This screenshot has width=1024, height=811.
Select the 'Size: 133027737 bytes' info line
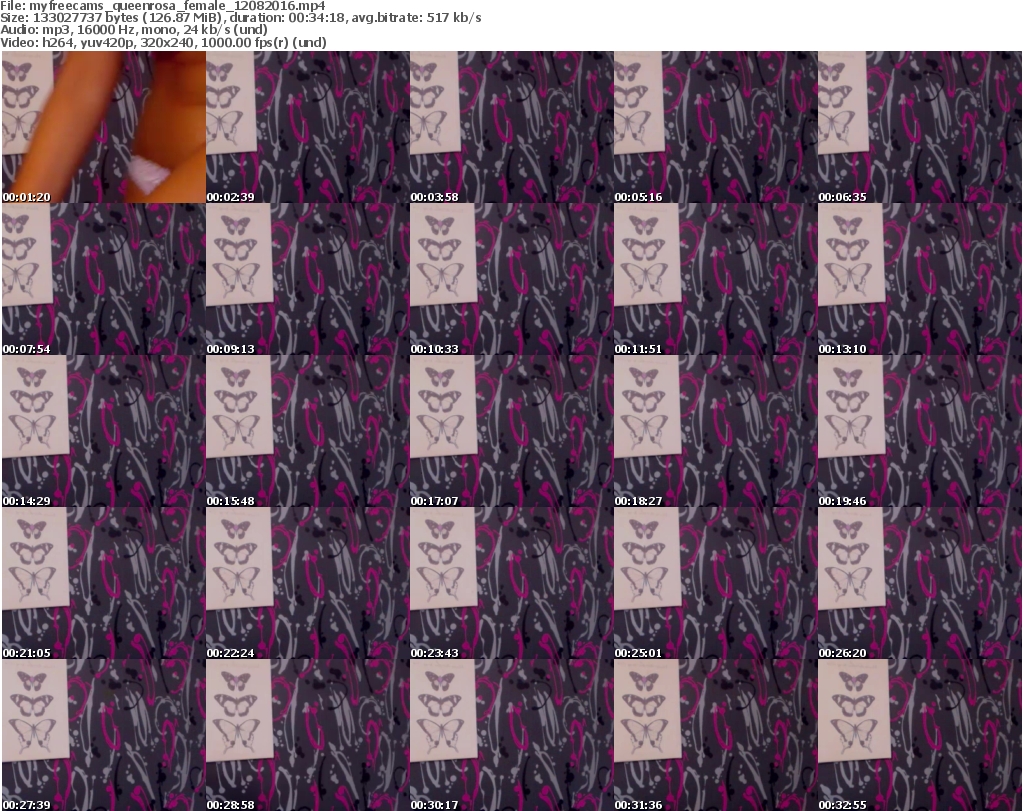coord(241,18)
